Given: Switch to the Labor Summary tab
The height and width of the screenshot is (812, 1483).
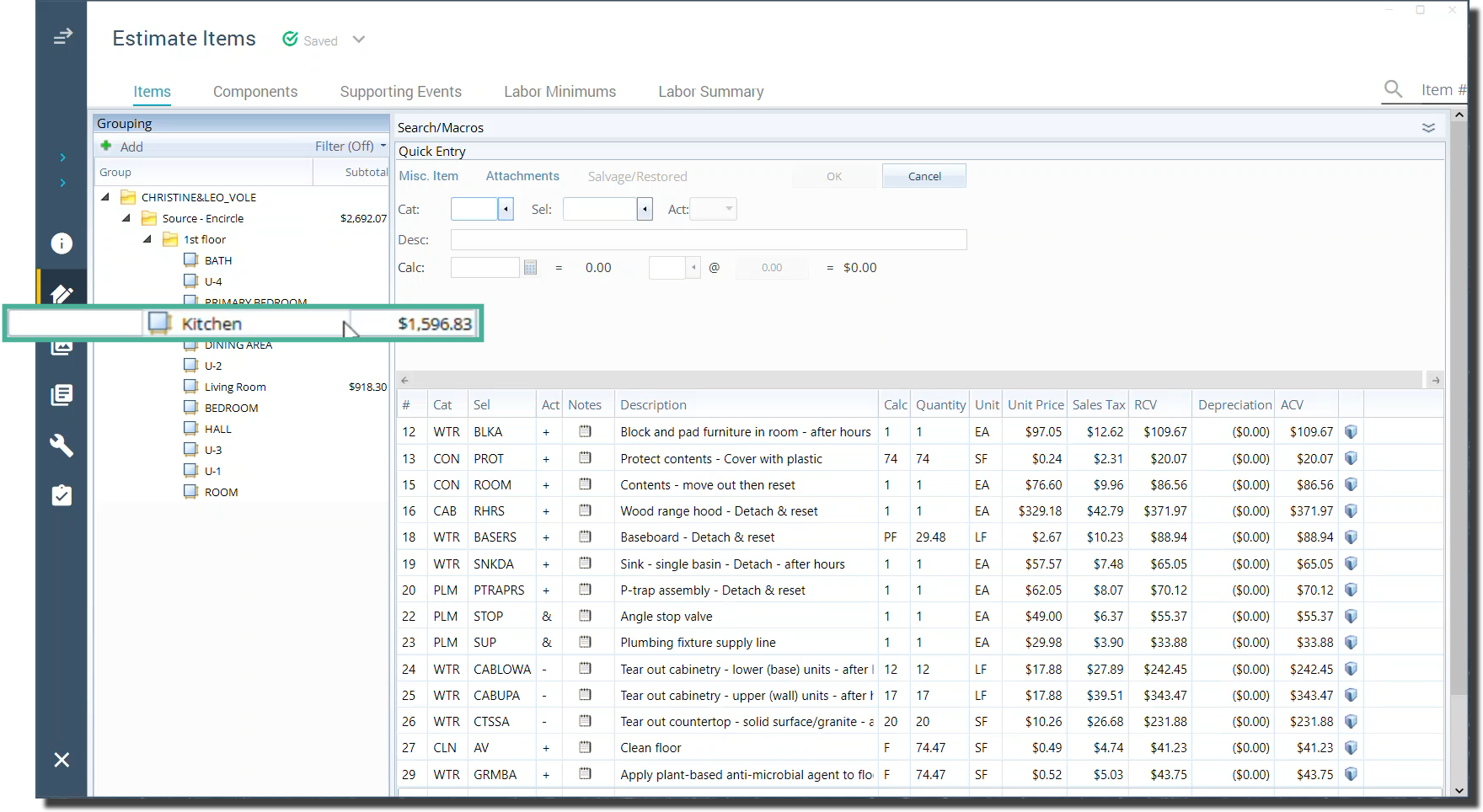Looking at the screenshot, I should pyautogui.click(x=711, y=92).
